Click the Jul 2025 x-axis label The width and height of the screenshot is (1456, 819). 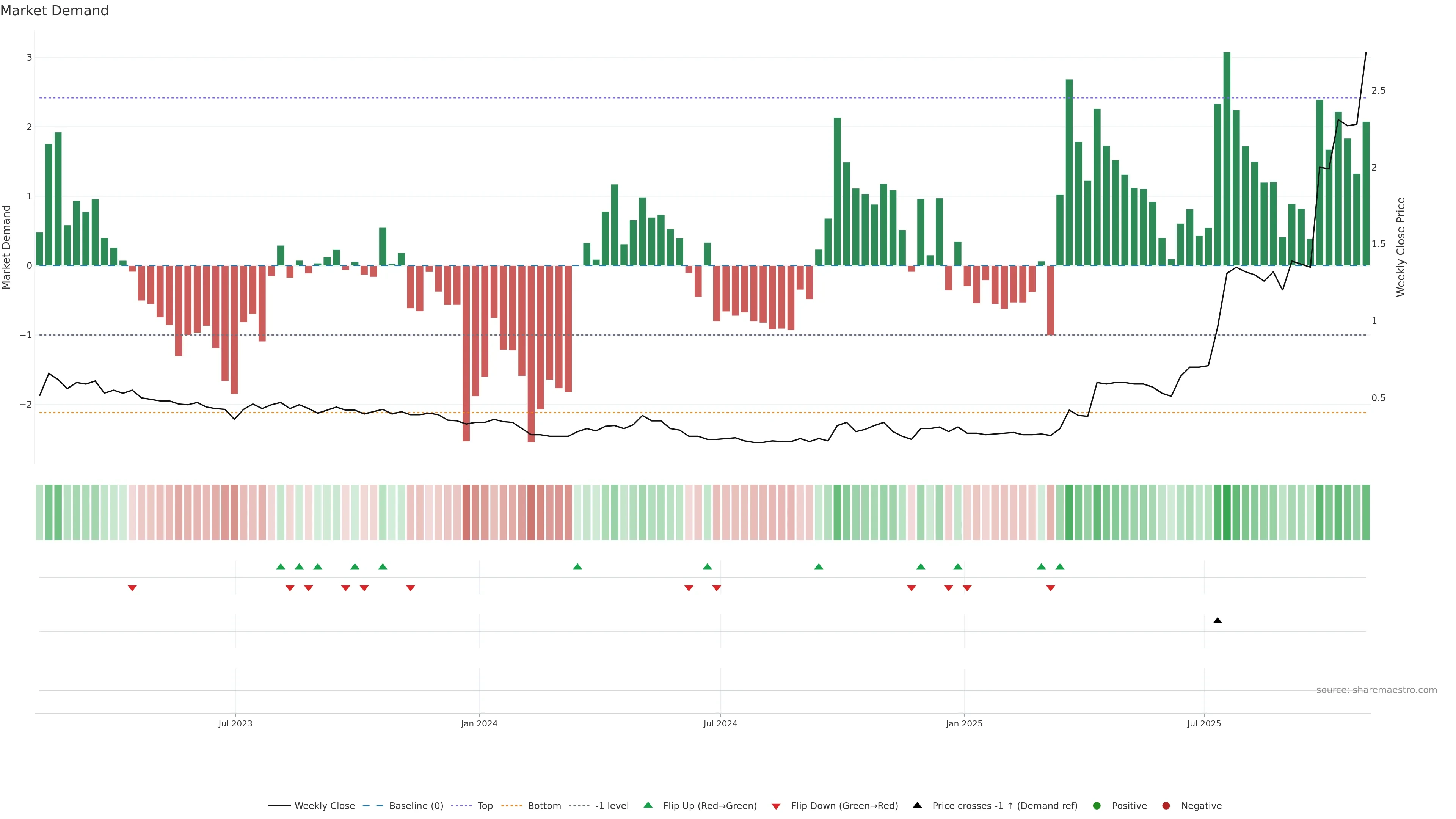tap(1204, 723)
